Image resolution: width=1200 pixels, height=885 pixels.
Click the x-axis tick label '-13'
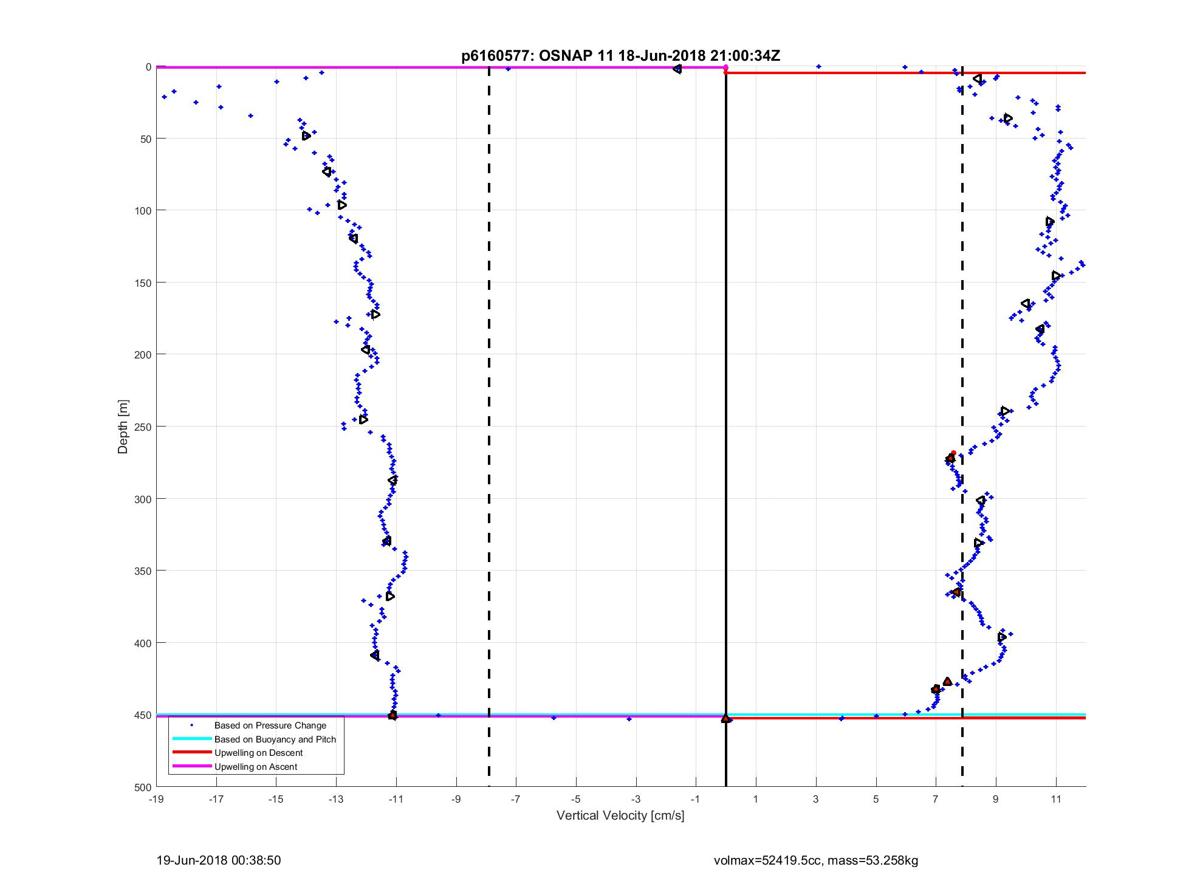(x=336, y=799)
